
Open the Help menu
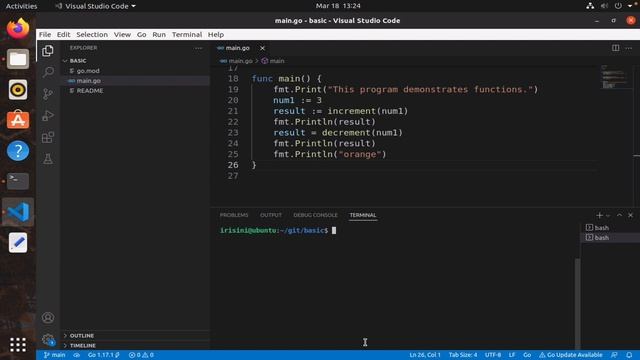(216, 35)
